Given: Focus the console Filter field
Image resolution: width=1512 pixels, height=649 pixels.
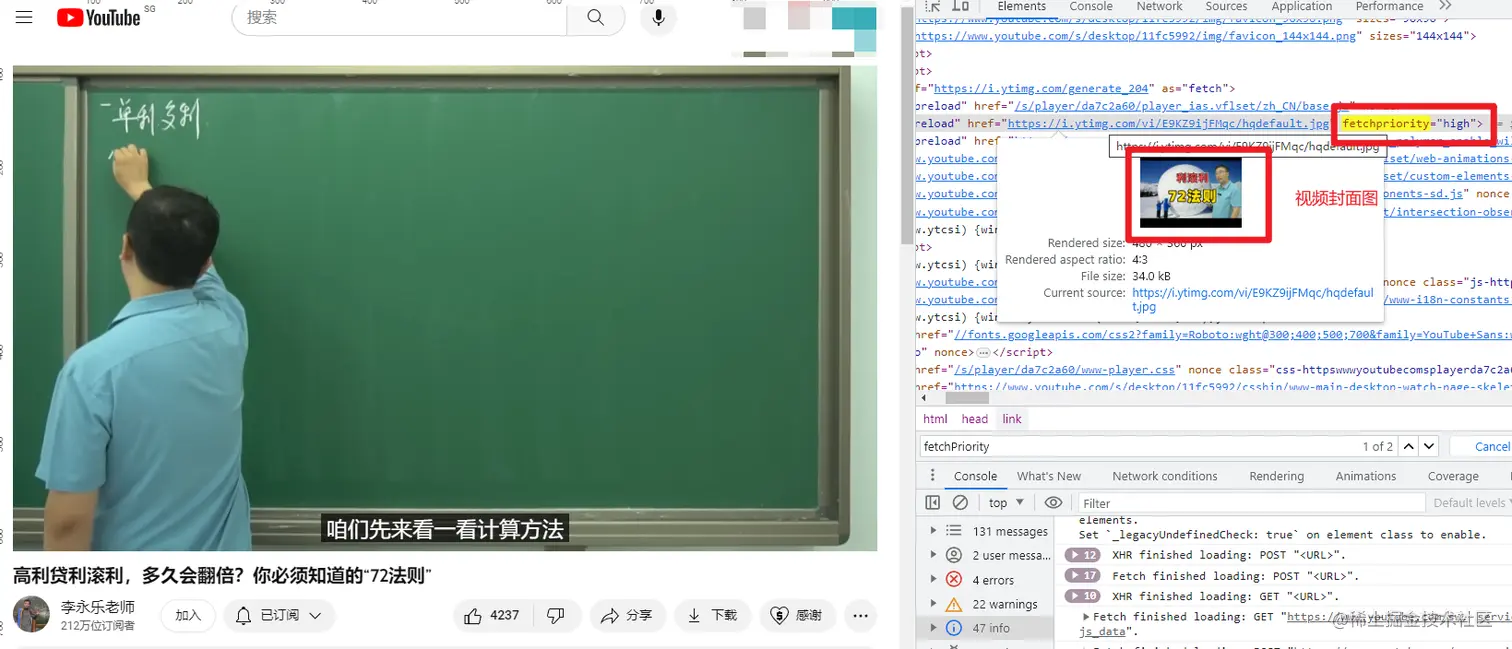Looking at the screenshot, I should [1252, 503].
